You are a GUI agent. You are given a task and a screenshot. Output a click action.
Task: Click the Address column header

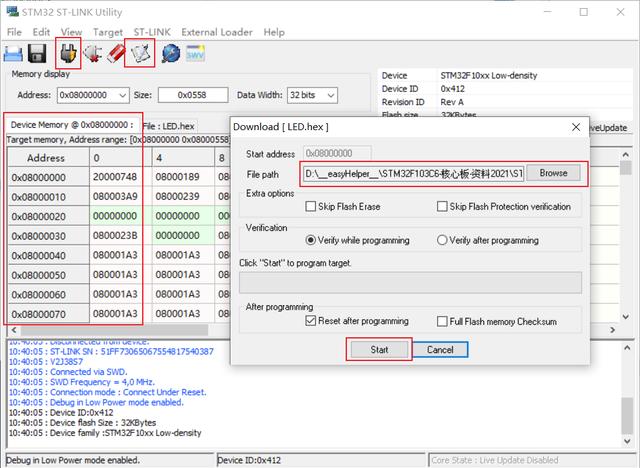pos(48,158)
